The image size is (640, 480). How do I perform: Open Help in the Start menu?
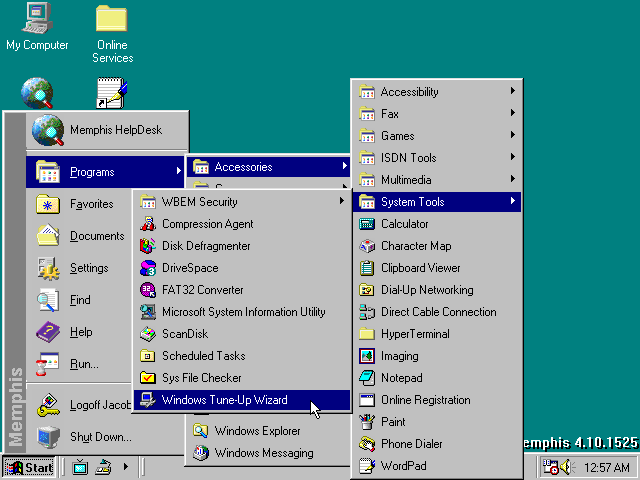(x=80, y=331)
